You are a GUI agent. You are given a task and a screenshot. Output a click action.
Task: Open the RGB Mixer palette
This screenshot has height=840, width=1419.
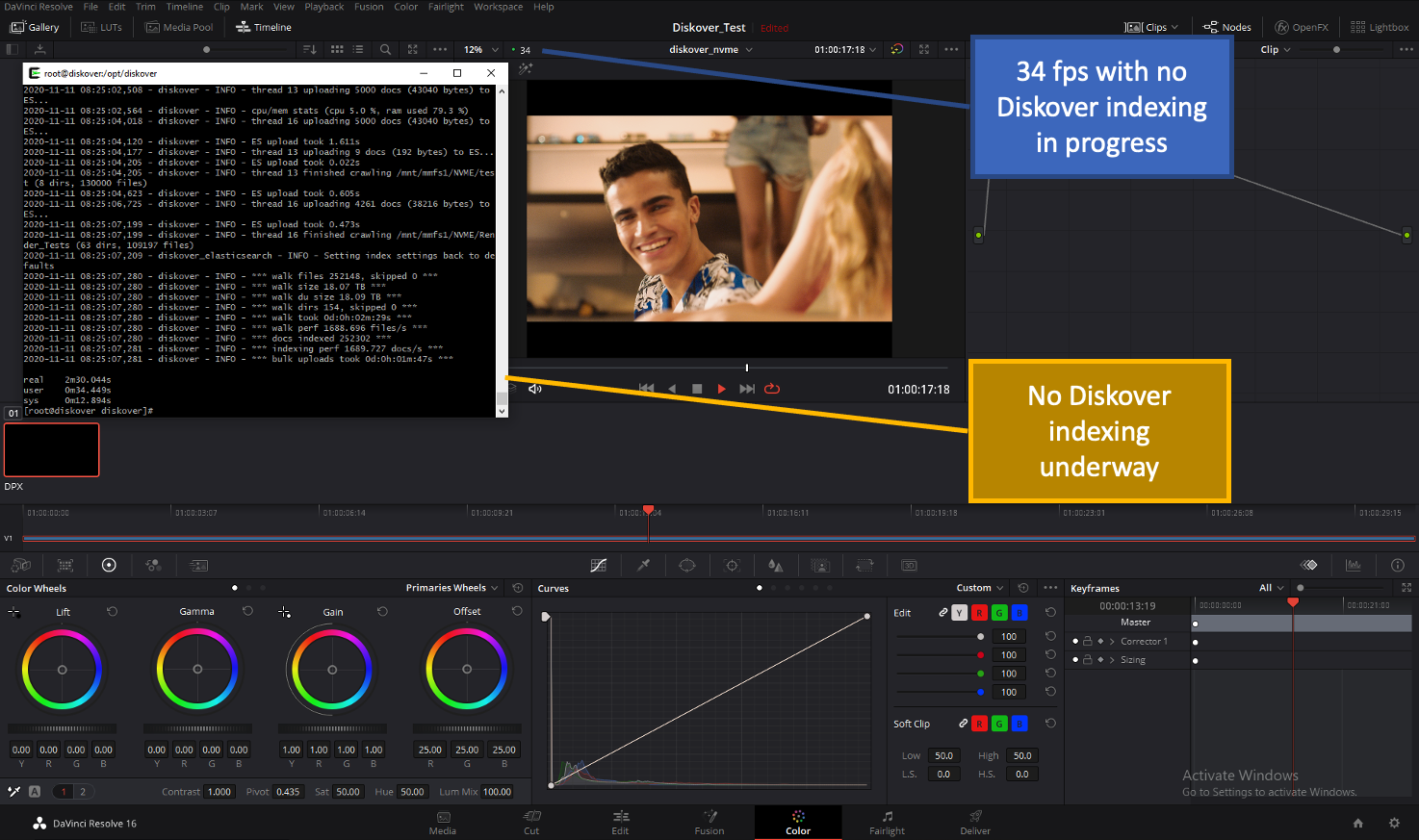[153, 566]
